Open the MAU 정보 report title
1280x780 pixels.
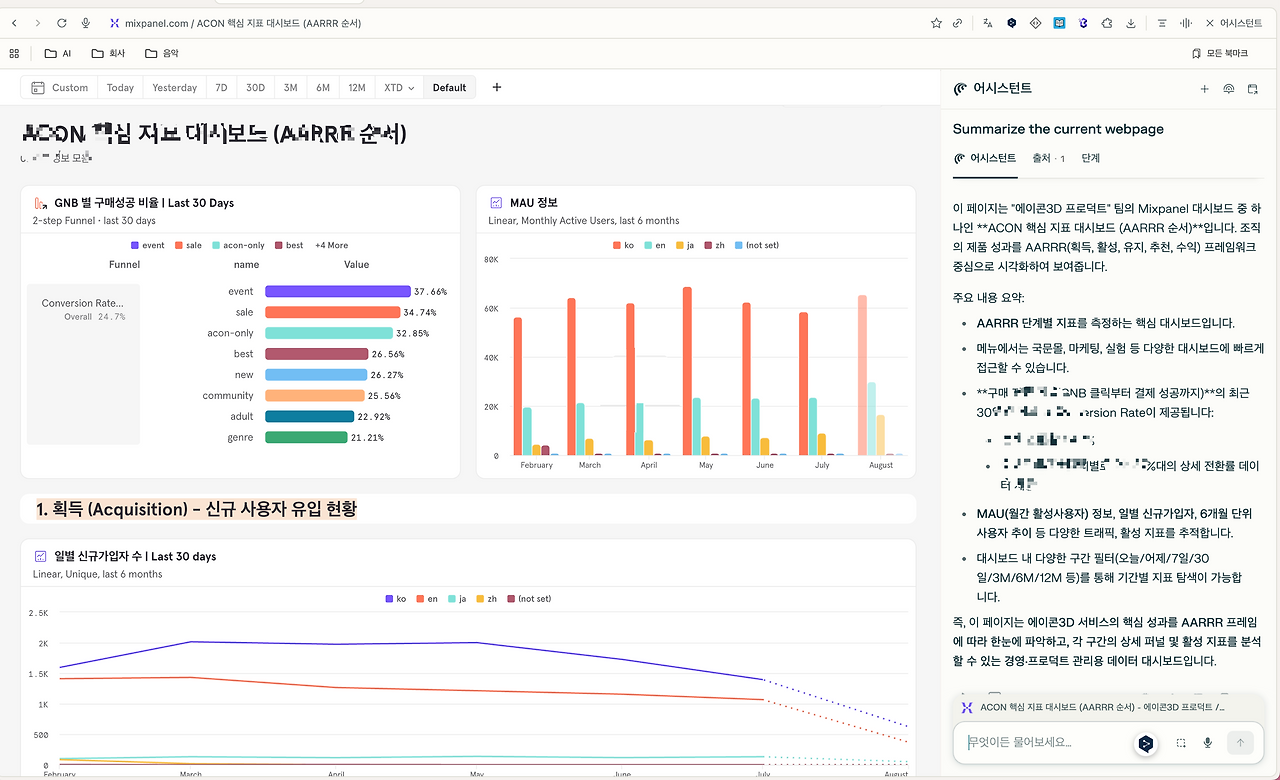tap(533, 203)
